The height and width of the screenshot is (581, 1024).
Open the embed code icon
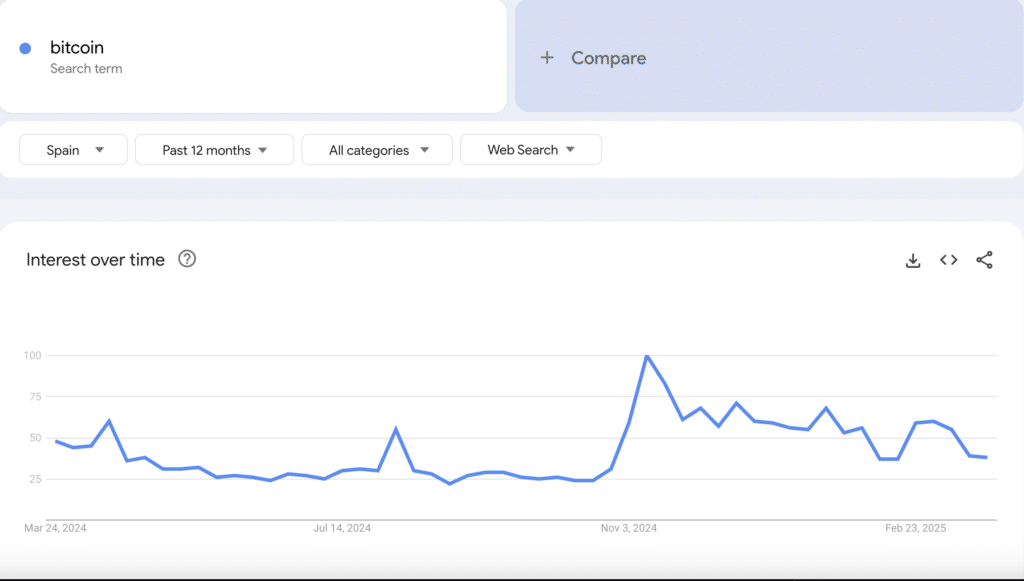click(x=948, y=260)
